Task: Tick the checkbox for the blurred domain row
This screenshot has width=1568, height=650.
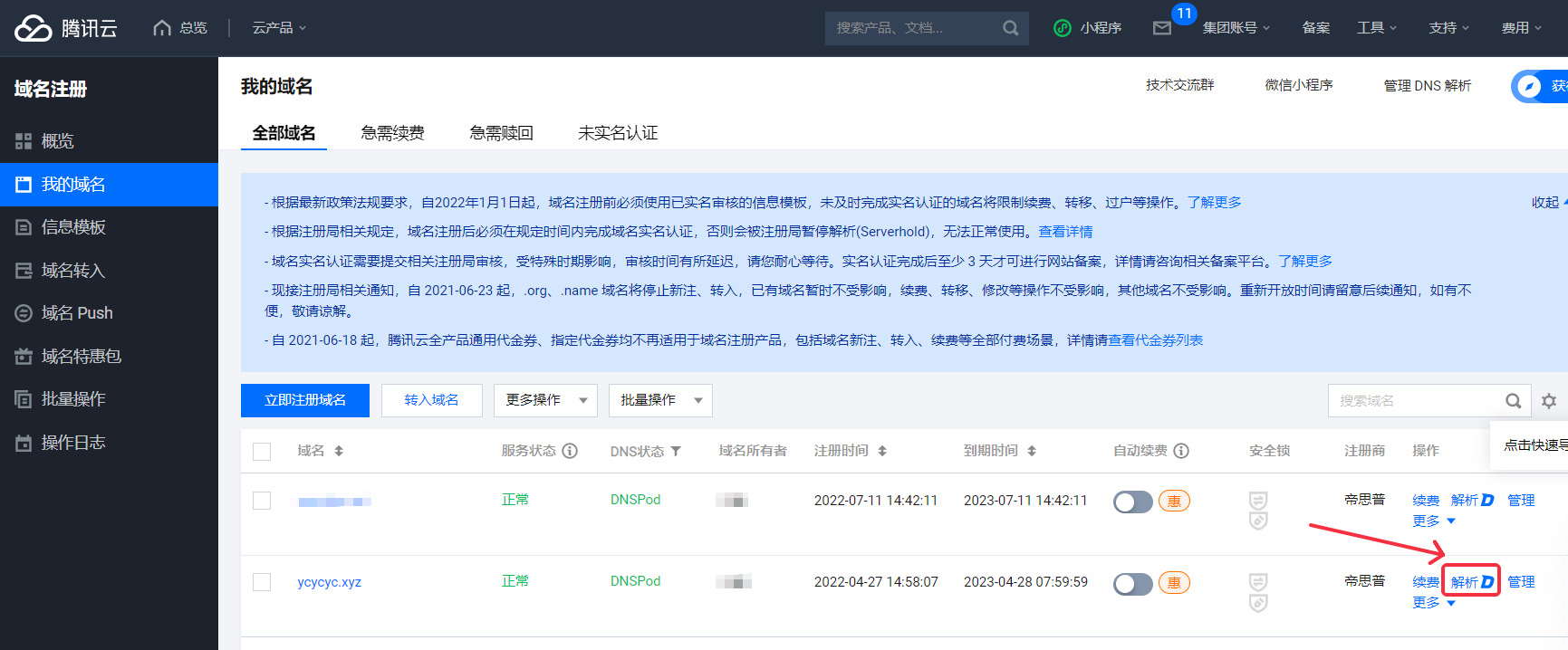Action: tap(262, 501)
